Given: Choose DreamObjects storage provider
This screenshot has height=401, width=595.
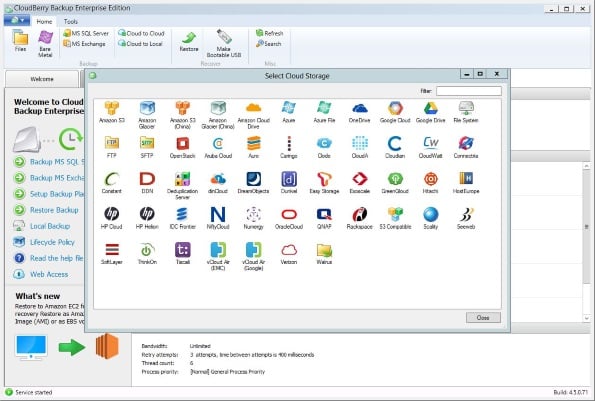Looking at the screenshot, I should pos(253,182).
